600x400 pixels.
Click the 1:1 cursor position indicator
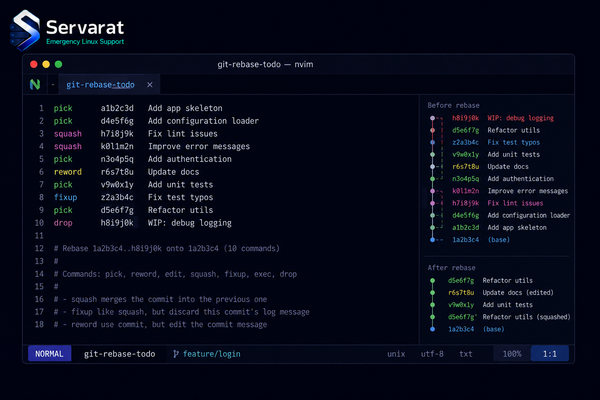[x=550, y=354]
